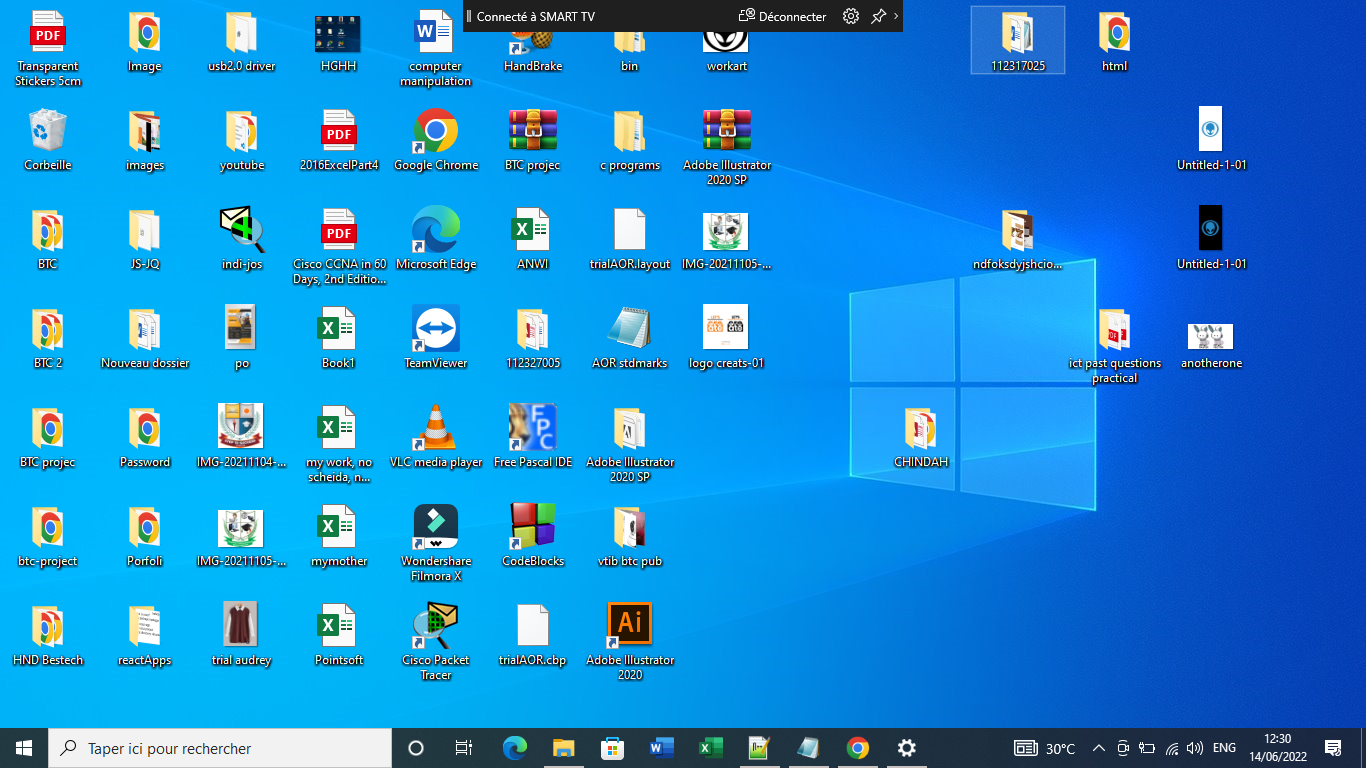Toggle the pin on the connection bar
Screen dimensions: 1366x768
(878, 16)
